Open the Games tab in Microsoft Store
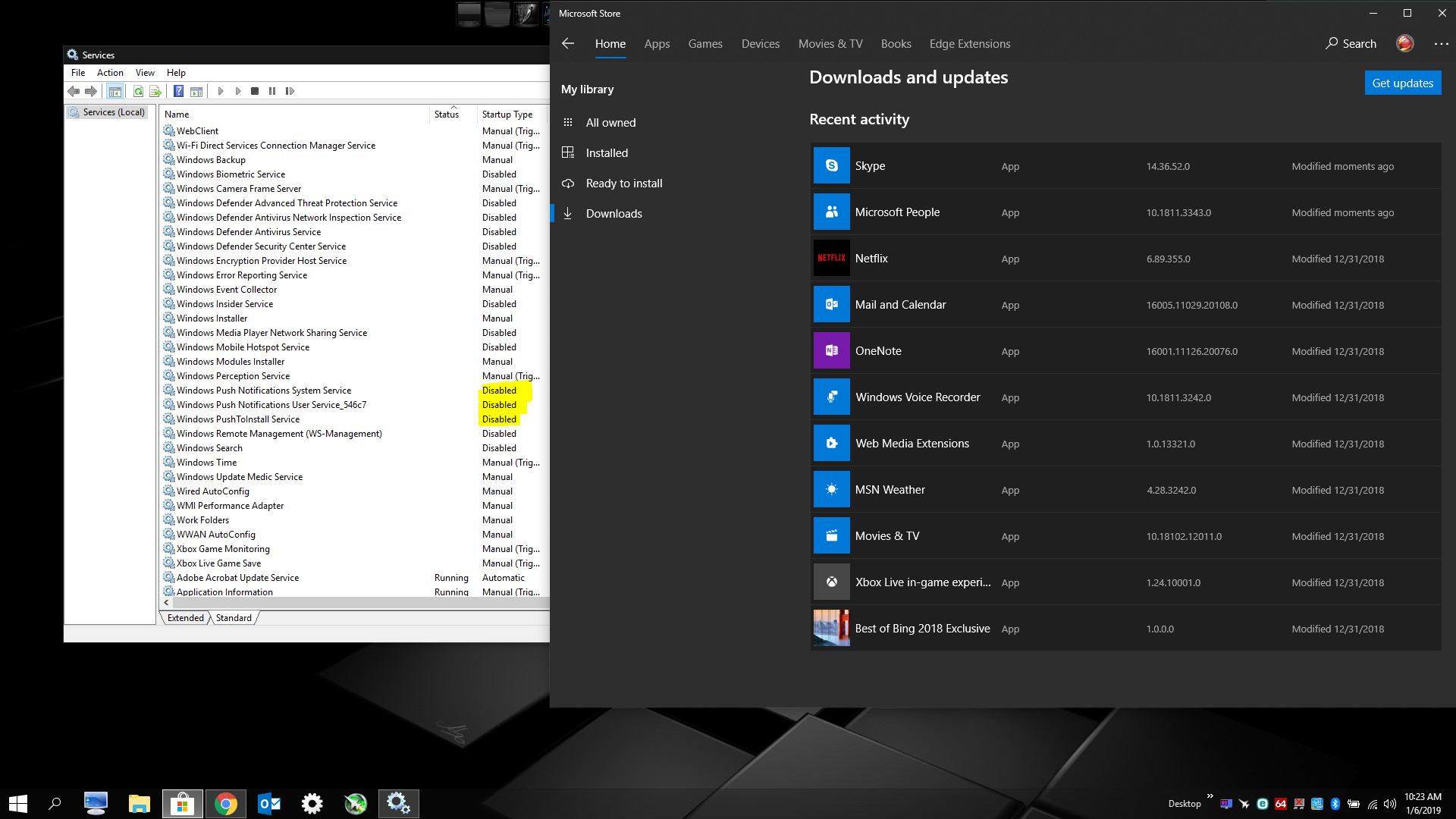The width and height of the screenshot is (1456, 819). click(x=705, y=44)
